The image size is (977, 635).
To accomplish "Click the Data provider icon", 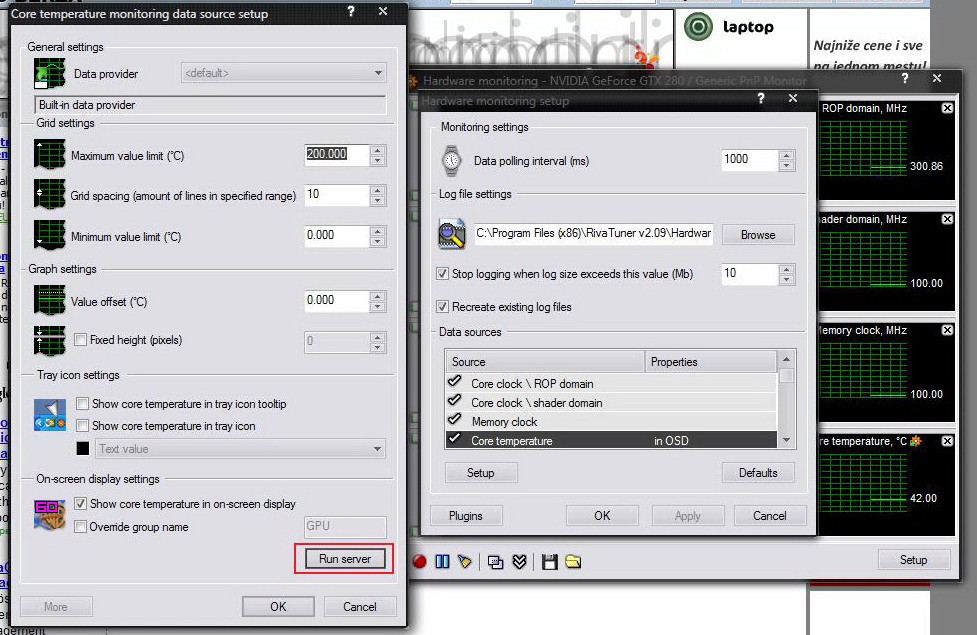I will [50, 74].
